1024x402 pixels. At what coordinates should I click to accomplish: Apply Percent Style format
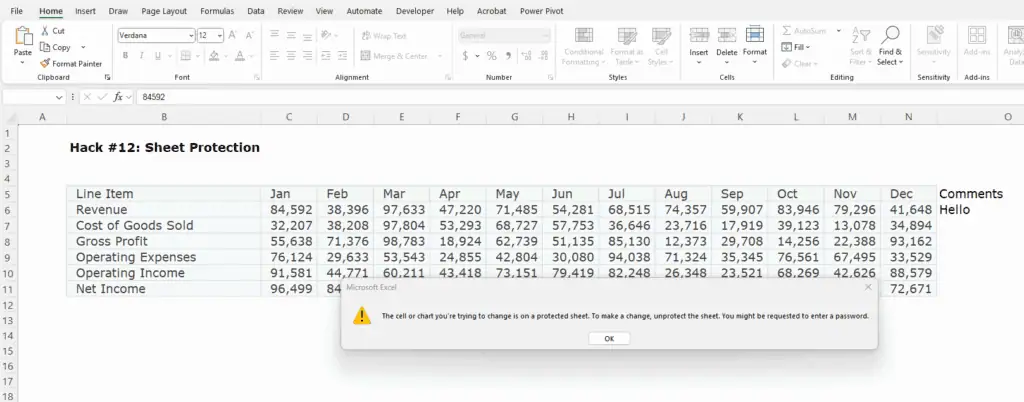coord(492,56)
